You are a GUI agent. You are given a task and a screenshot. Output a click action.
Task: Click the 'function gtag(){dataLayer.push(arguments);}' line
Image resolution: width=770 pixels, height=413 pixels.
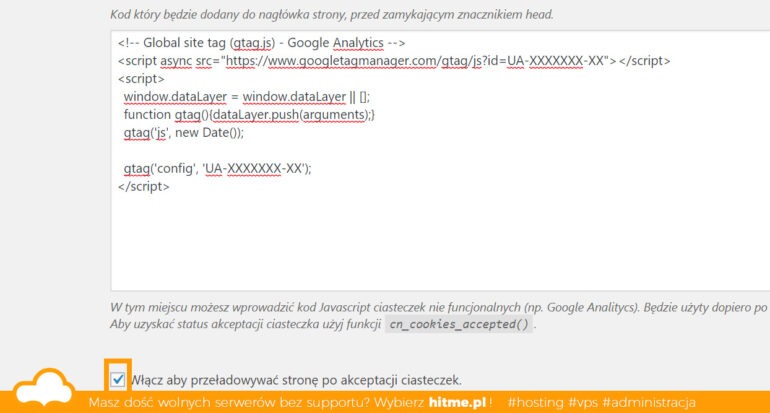tap(249, 115)
